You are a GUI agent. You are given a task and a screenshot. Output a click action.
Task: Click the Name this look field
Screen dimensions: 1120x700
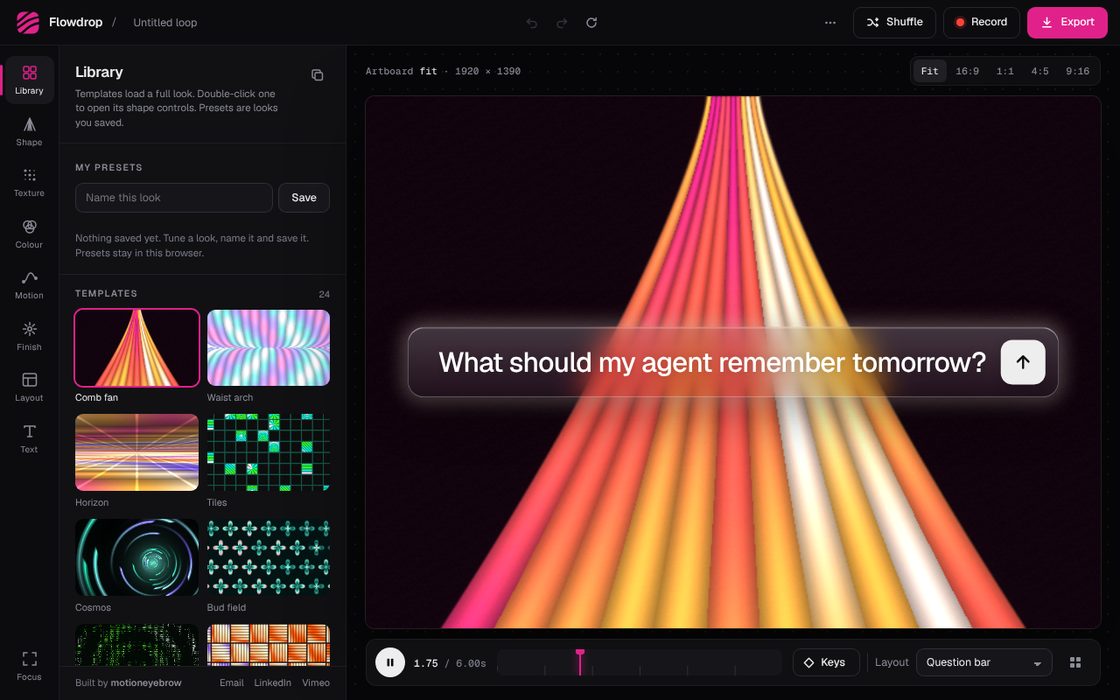[174, 198]
